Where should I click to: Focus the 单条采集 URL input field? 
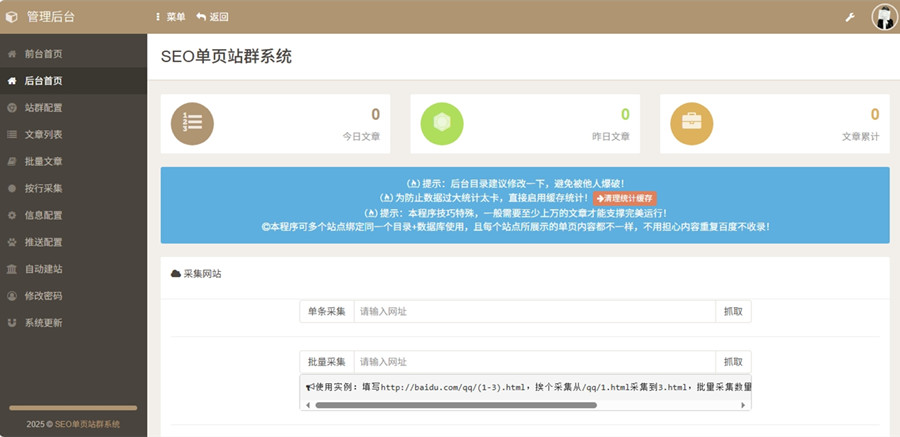pos(534,312)
